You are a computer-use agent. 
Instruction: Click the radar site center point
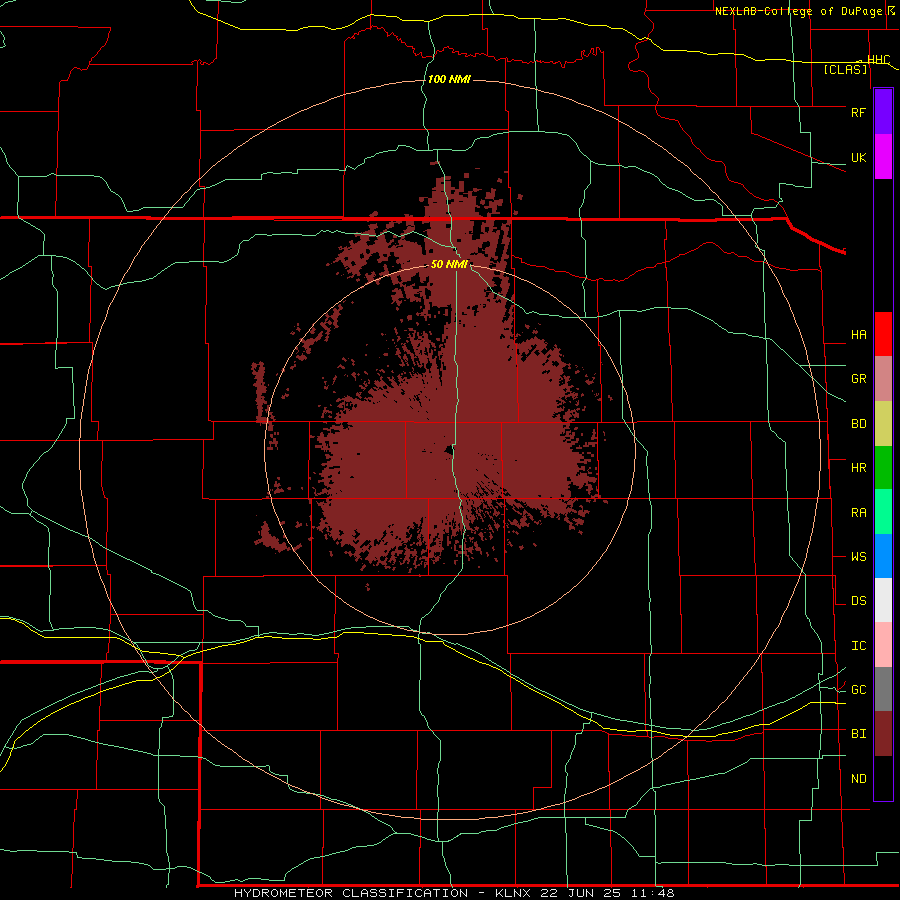(449, 451)
